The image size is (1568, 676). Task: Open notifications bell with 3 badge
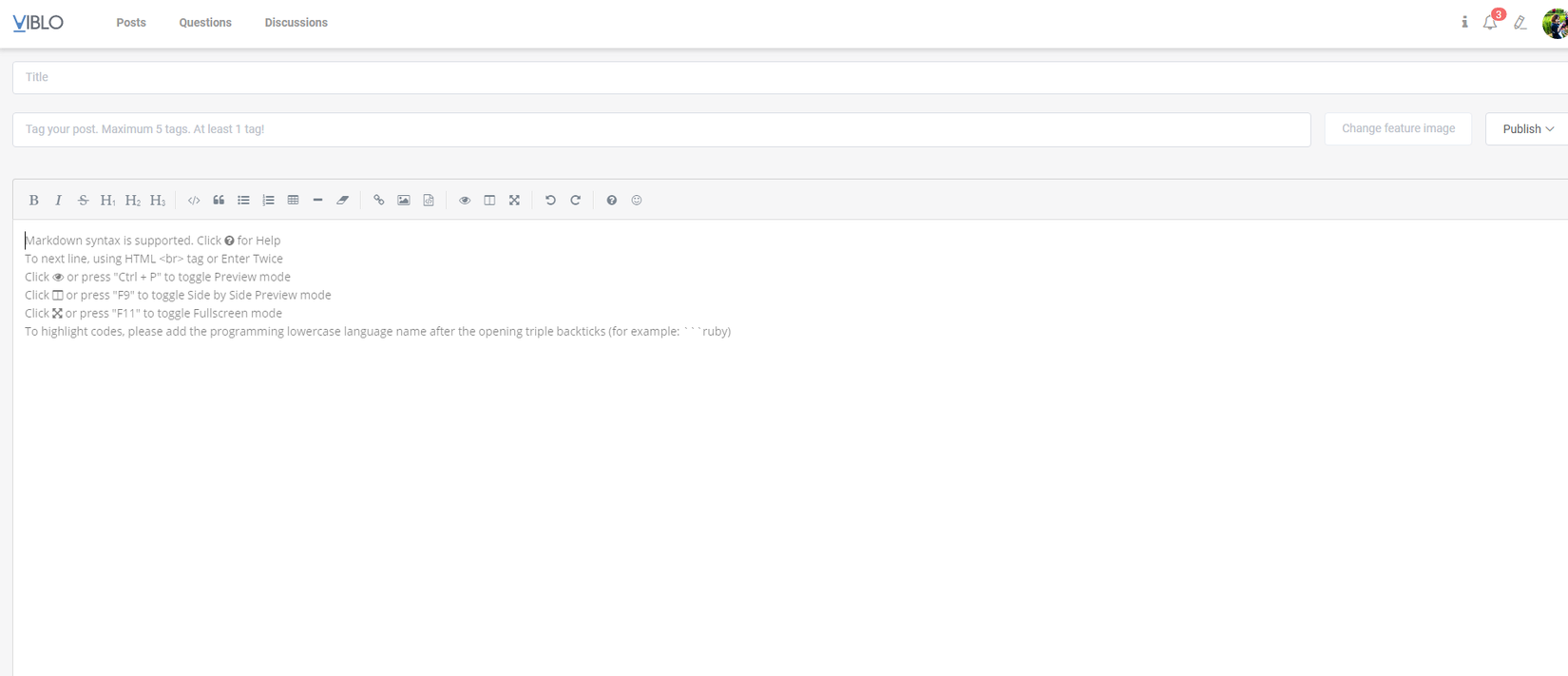tap(1491, 21)
